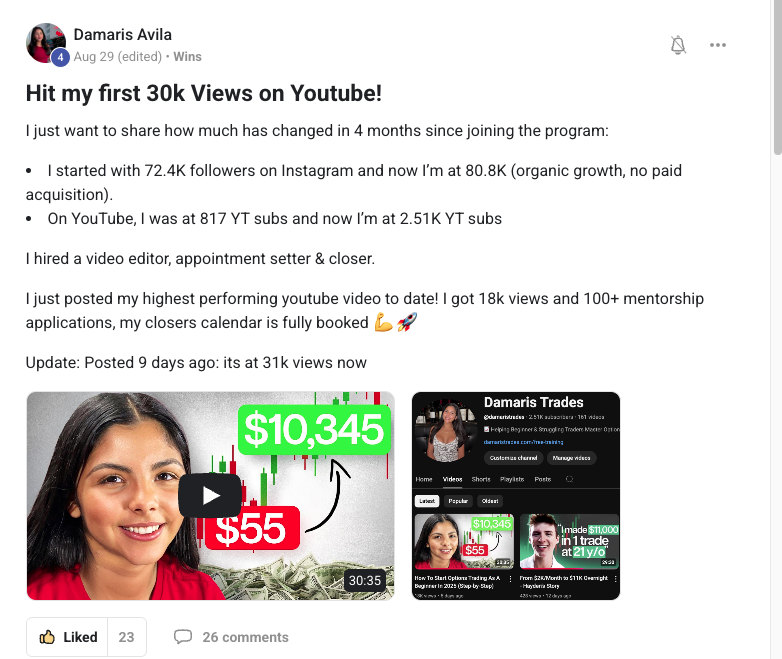This screenshot has height=659, width=782.
Task: Click the 30:35 duration badge on video
Action: pyautogui.click(x=365, y=581)
